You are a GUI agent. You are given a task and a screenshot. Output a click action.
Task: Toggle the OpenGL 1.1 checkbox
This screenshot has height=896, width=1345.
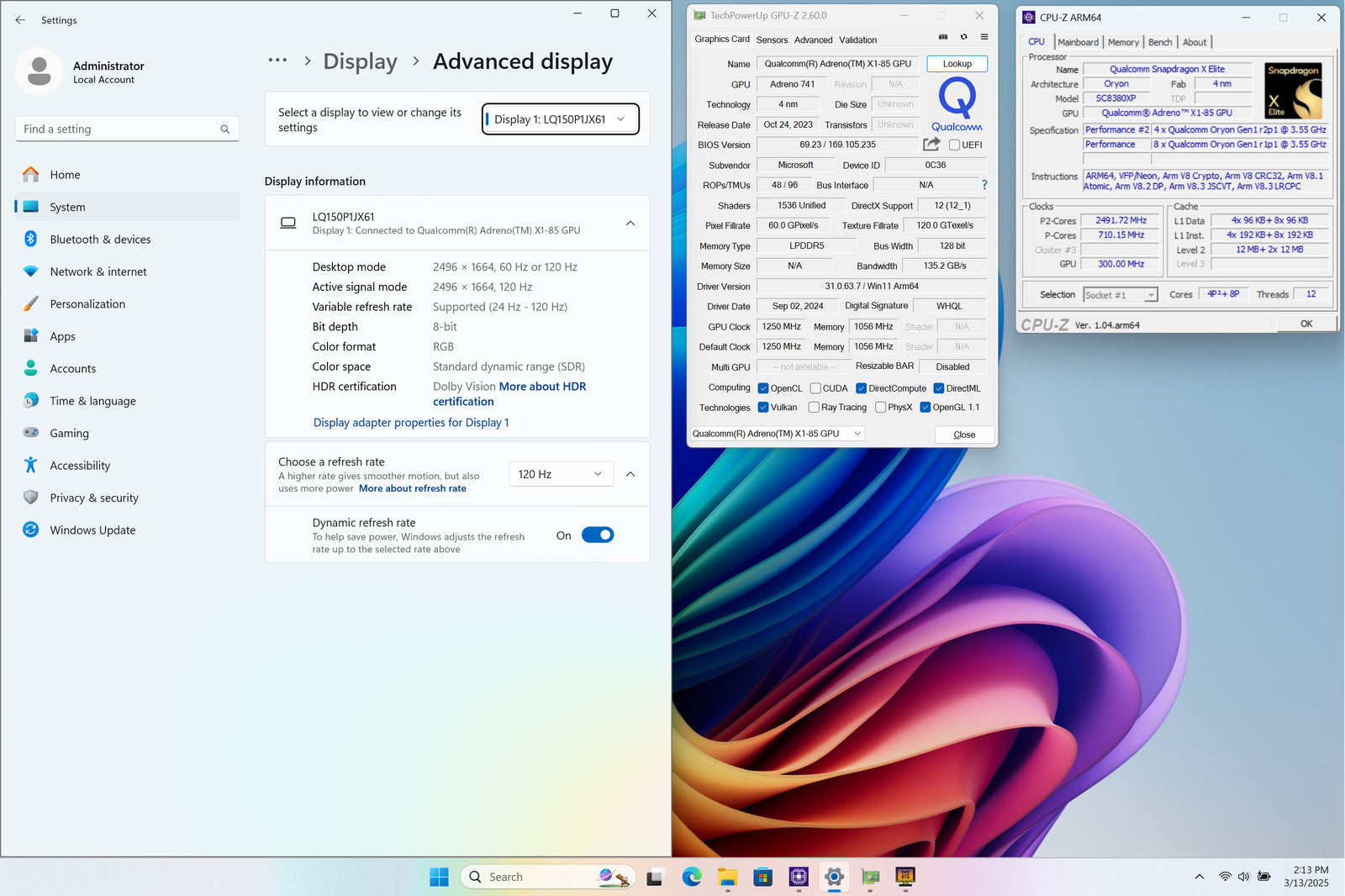click(925, 408)
